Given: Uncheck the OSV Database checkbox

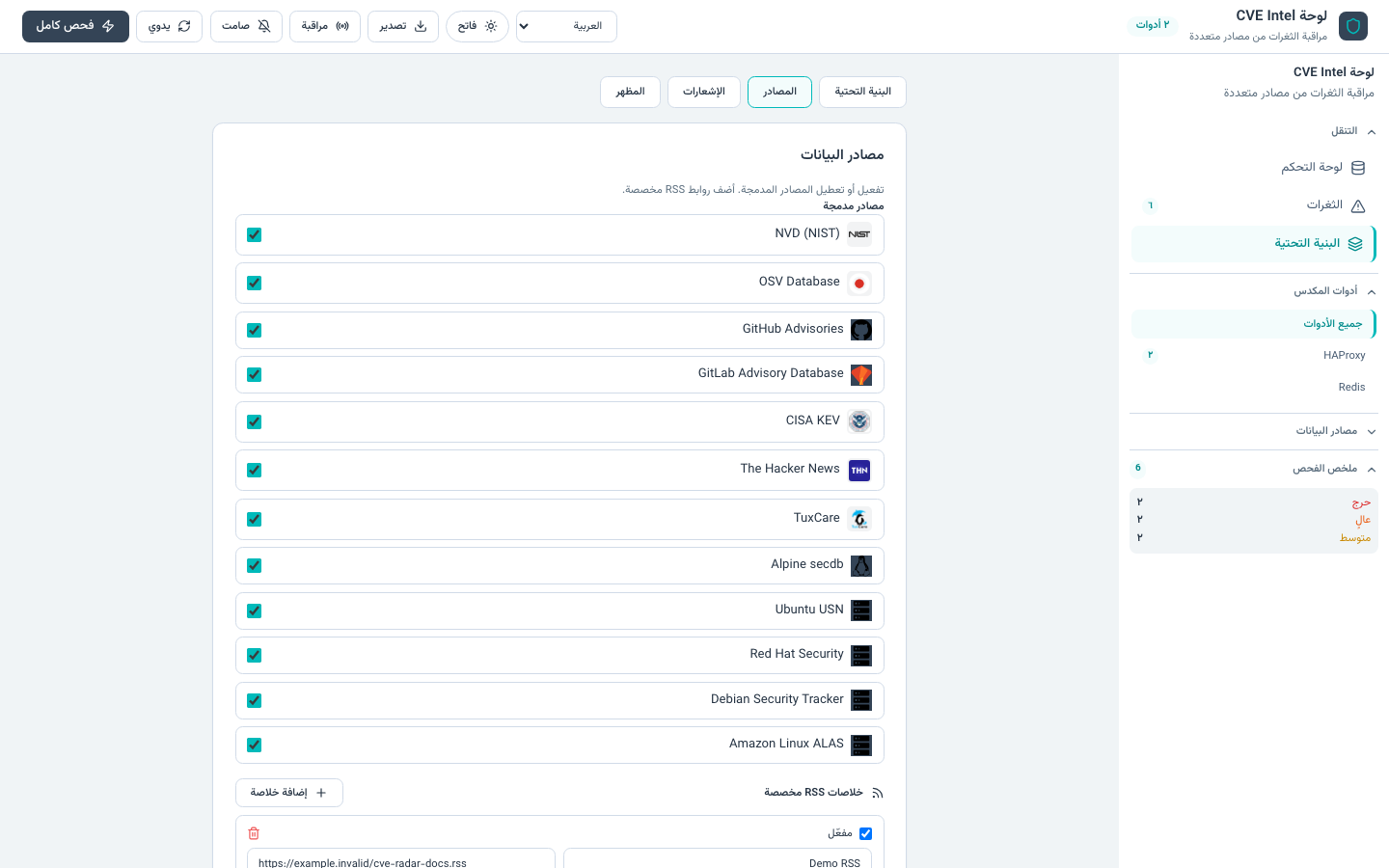Looking at the screenshot, I should (x=255, y=283).
